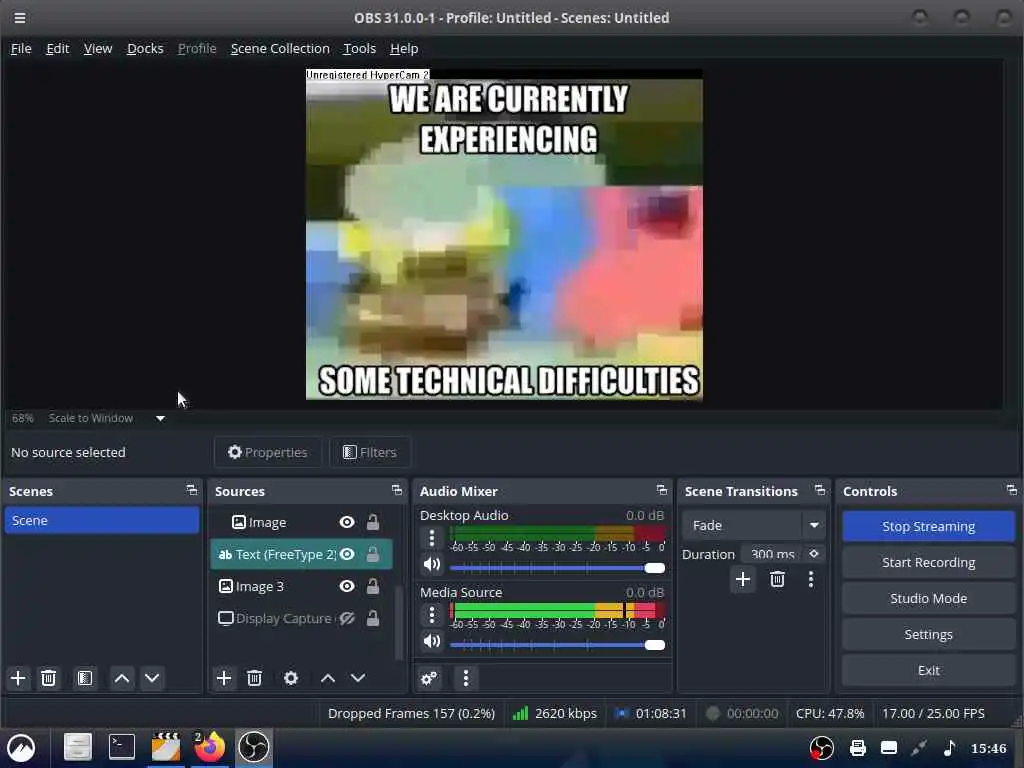This screenshot has height=768, width=1024.
Task: Open source properties gear in Sources panel
Action: (x=291, y=678)
